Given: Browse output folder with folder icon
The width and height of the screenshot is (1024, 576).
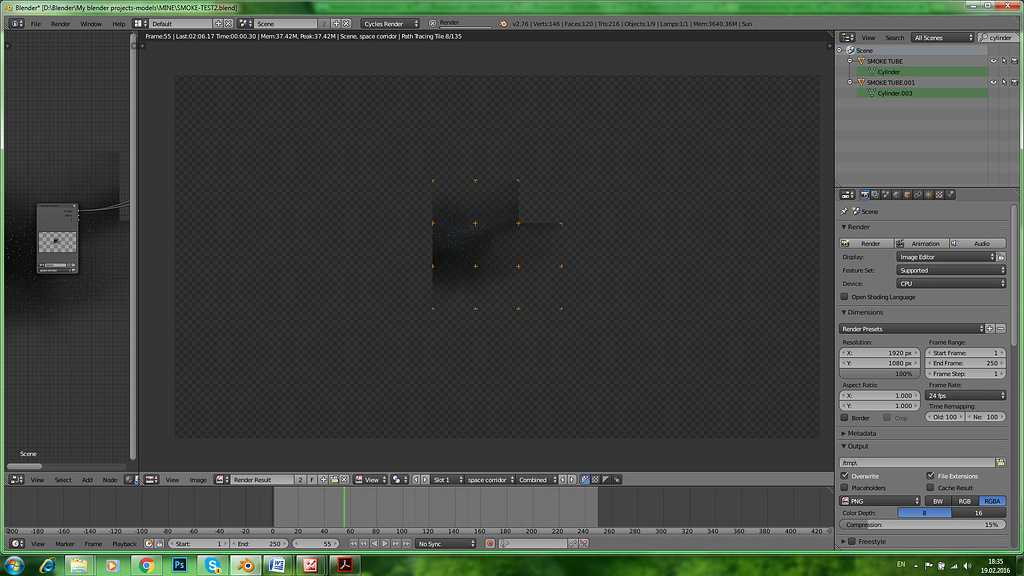Looking at the screenshot, I should (x=1000, y=462).
